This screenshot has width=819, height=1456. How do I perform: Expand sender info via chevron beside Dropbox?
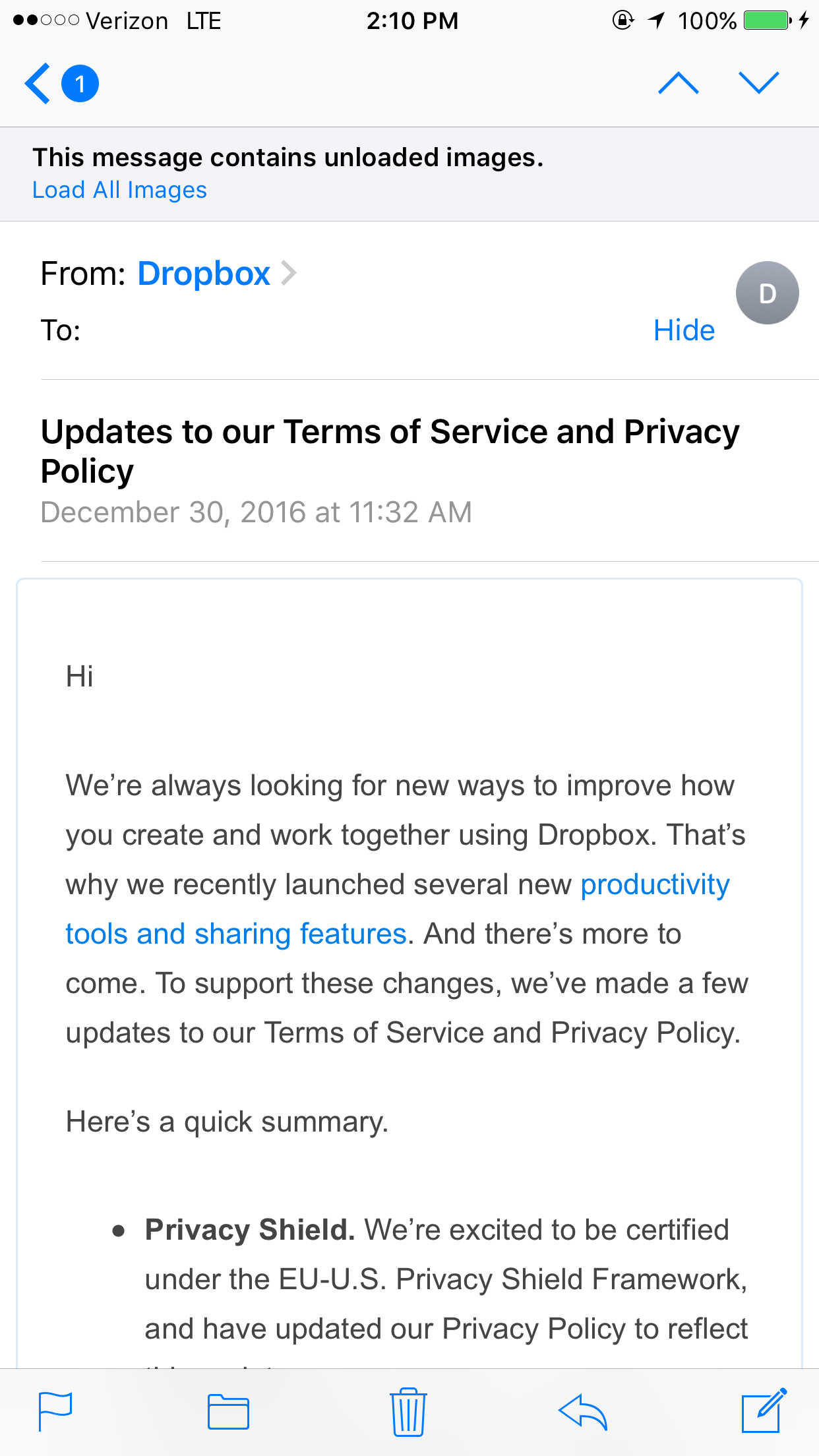point(288,273)
